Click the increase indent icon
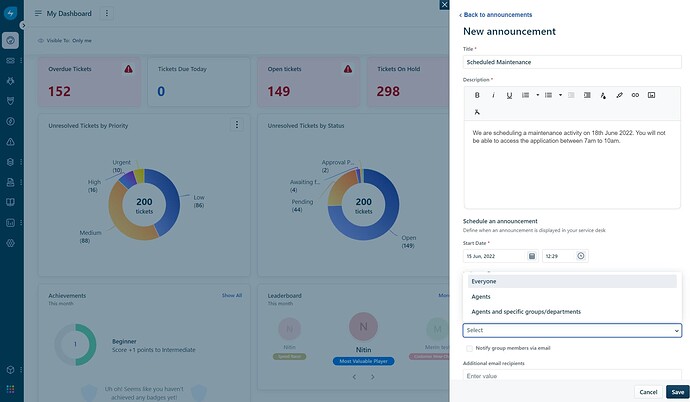 coord(587,95)
